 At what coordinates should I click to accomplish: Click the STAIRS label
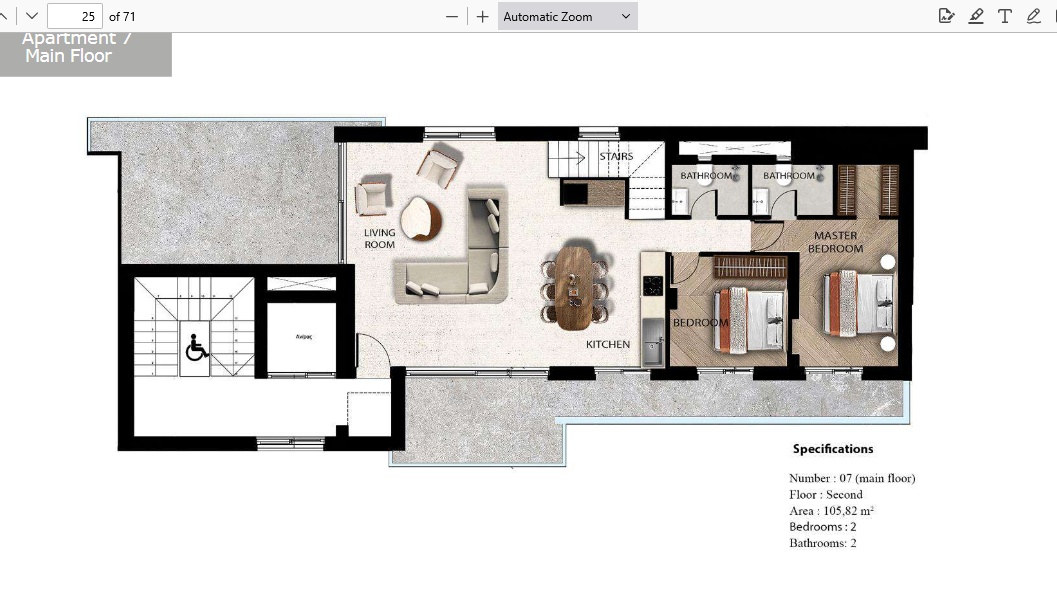tap(616, 157)
